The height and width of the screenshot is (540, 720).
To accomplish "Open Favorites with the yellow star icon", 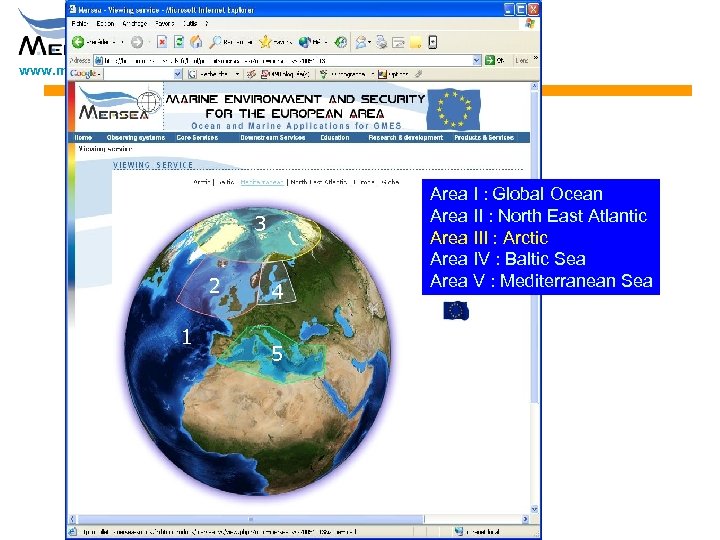I will 265,42.
